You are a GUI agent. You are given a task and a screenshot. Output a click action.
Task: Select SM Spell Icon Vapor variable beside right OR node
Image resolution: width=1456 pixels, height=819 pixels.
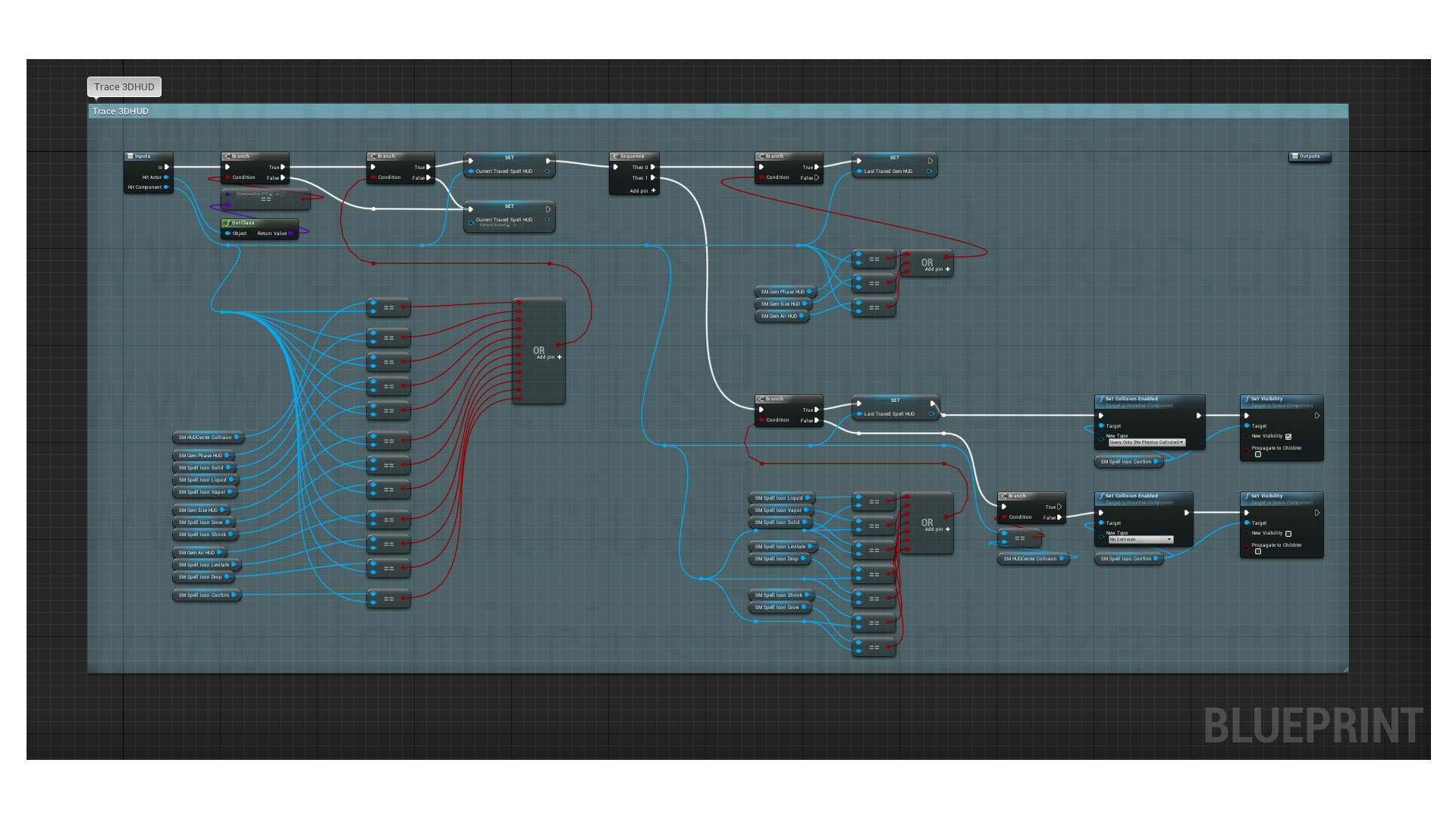(x=781, y=510)
